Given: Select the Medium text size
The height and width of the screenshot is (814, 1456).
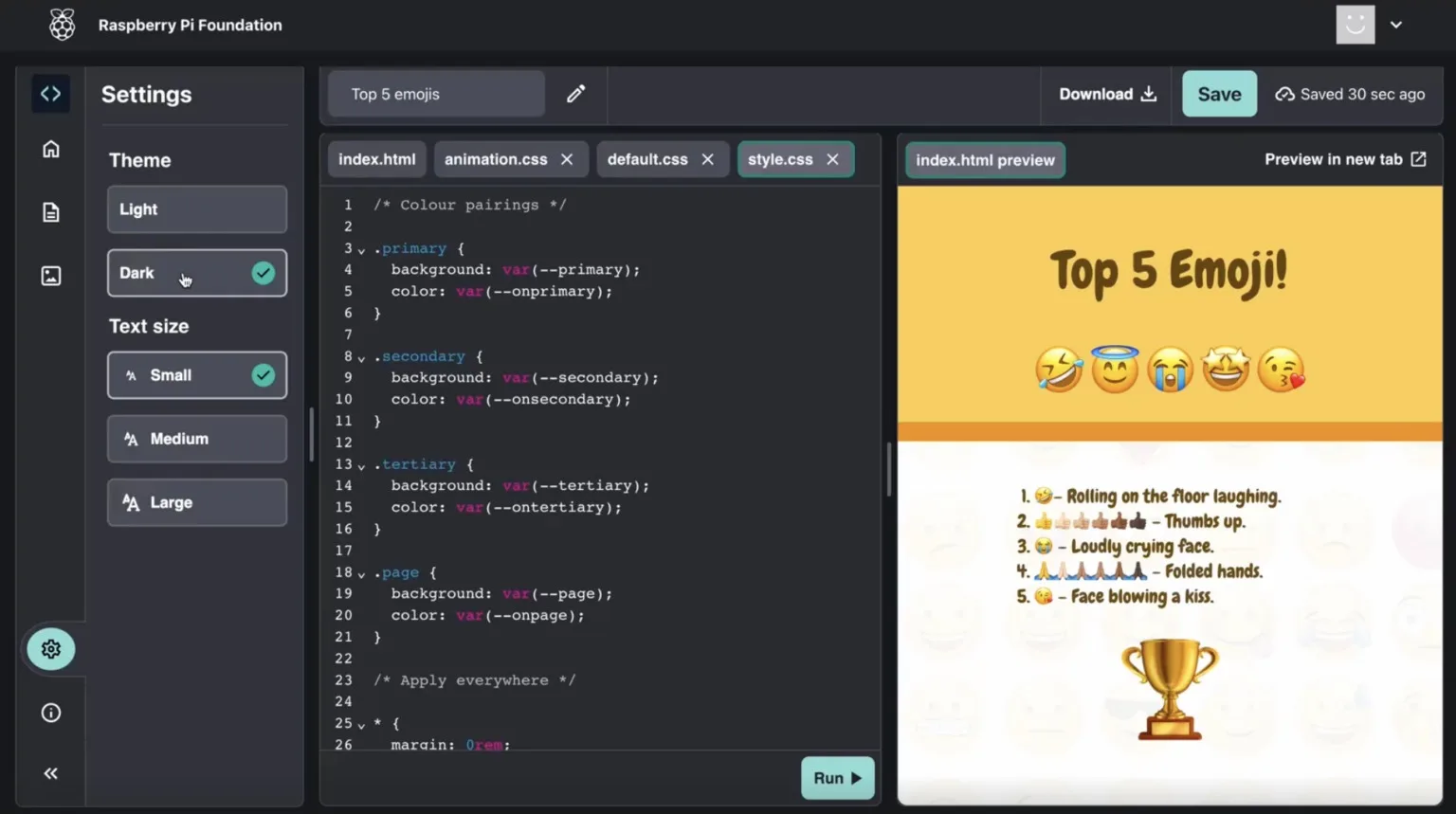Looking at the screenshot, I should click(197, 439).
